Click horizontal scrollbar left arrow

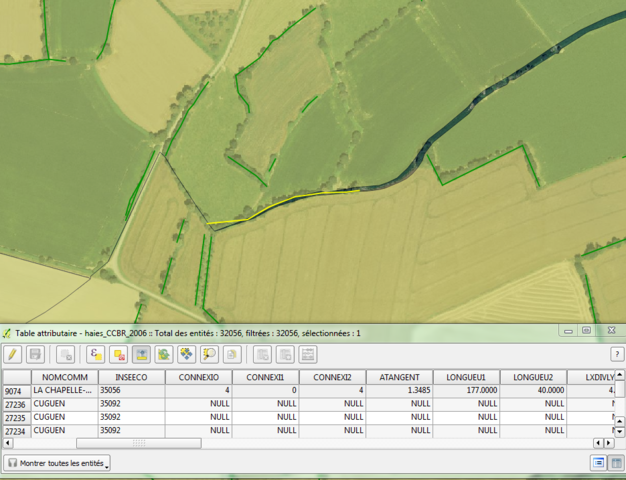[8, 443]
